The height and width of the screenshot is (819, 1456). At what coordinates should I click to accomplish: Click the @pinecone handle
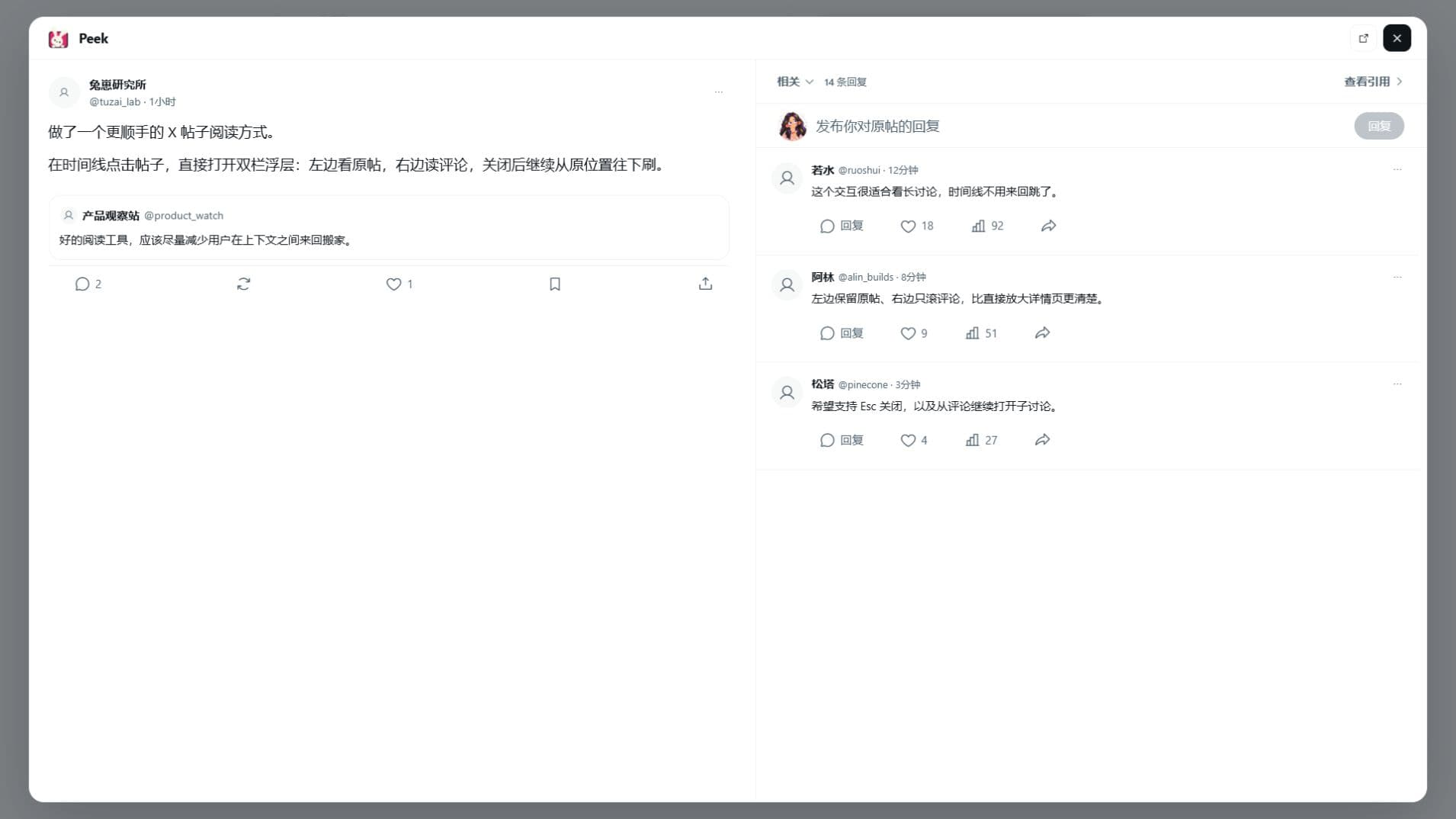pos(863,385)
